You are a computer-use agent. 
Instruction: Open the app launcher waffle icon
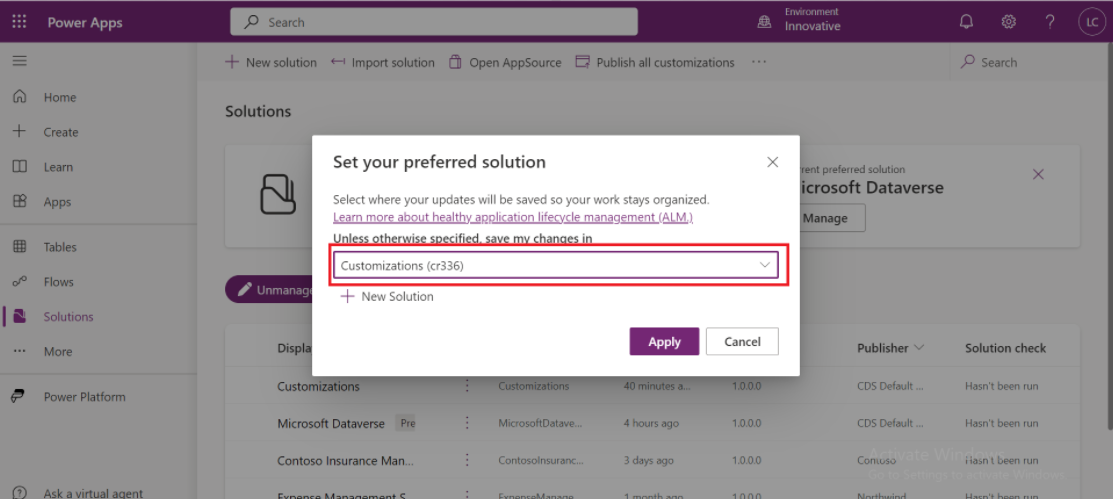click(x=20, y=22)
